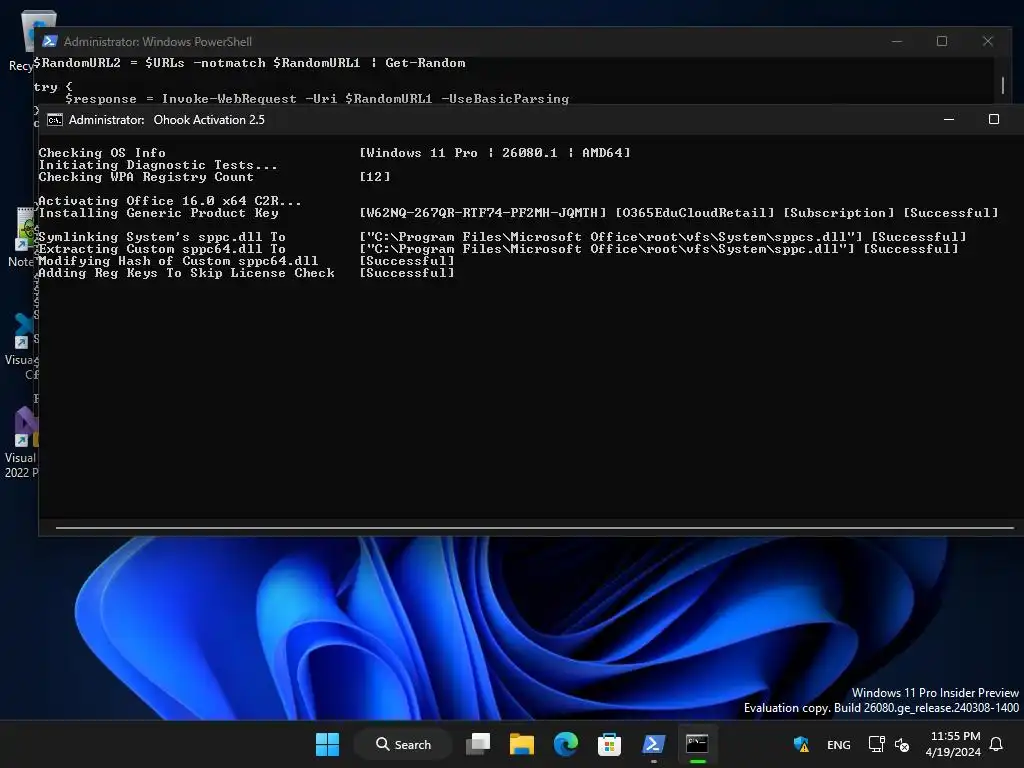
Task: Click the '$RandomURL2' PowerShell line
Action: click(x=249, y=63)
